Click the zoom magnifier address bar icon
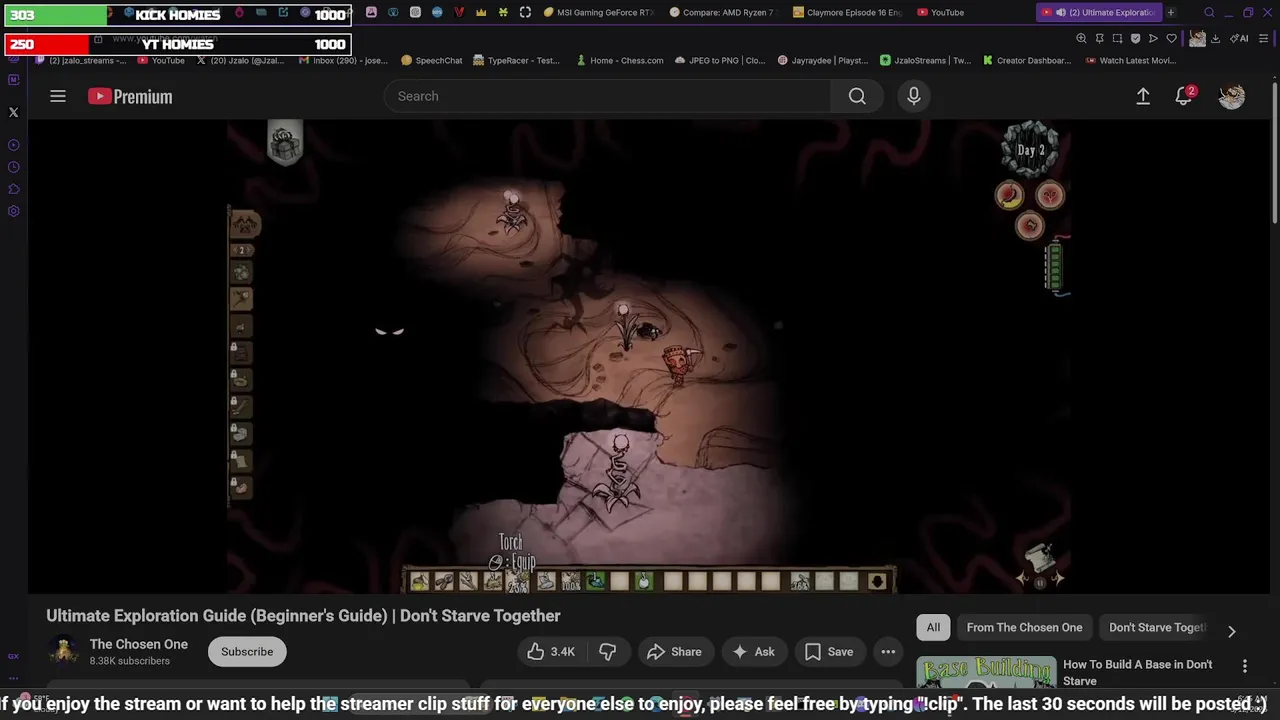 tap(1081, 39)
